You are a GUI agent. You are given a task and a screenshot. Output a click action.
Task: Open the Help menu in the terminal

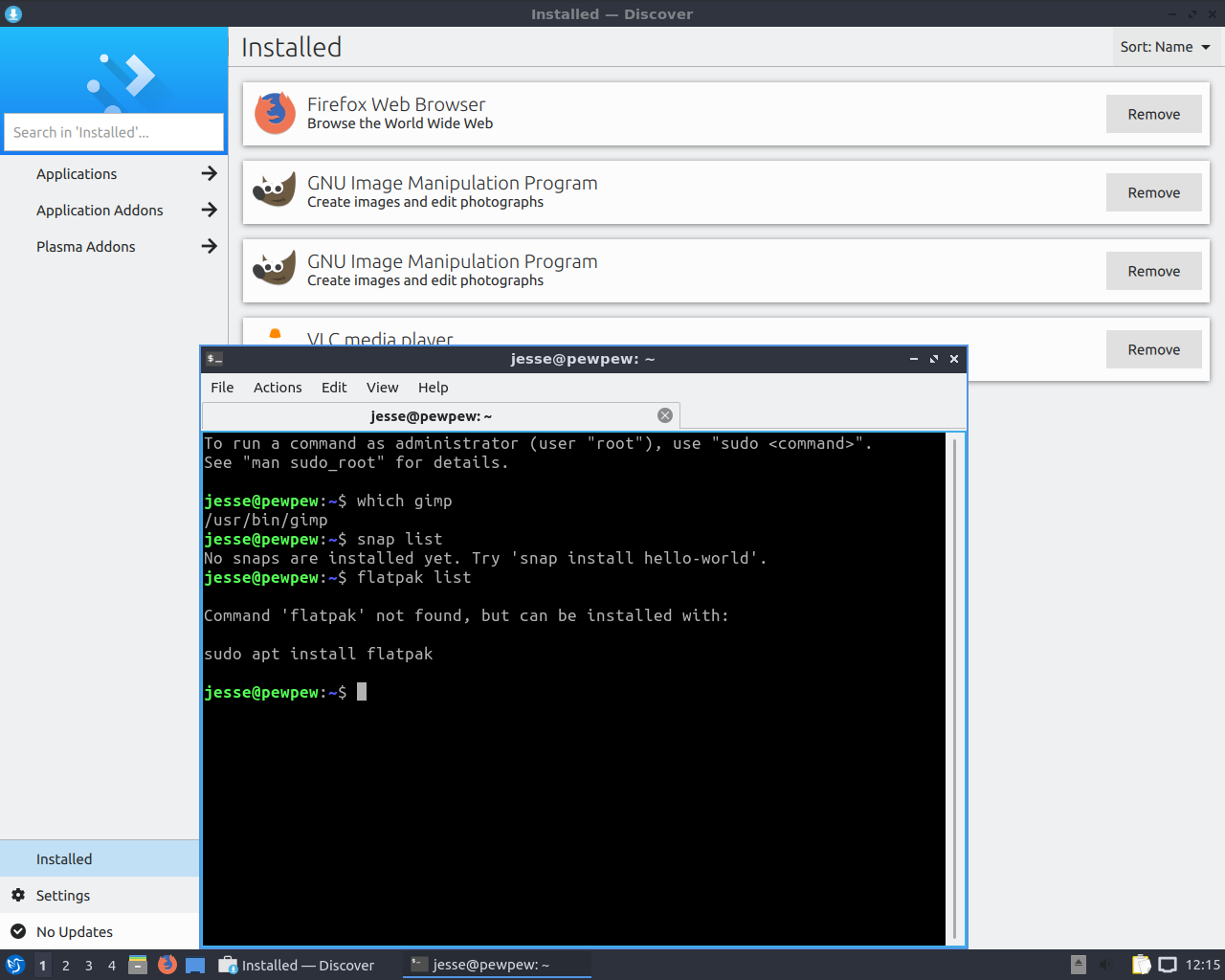tap(433, 388)
